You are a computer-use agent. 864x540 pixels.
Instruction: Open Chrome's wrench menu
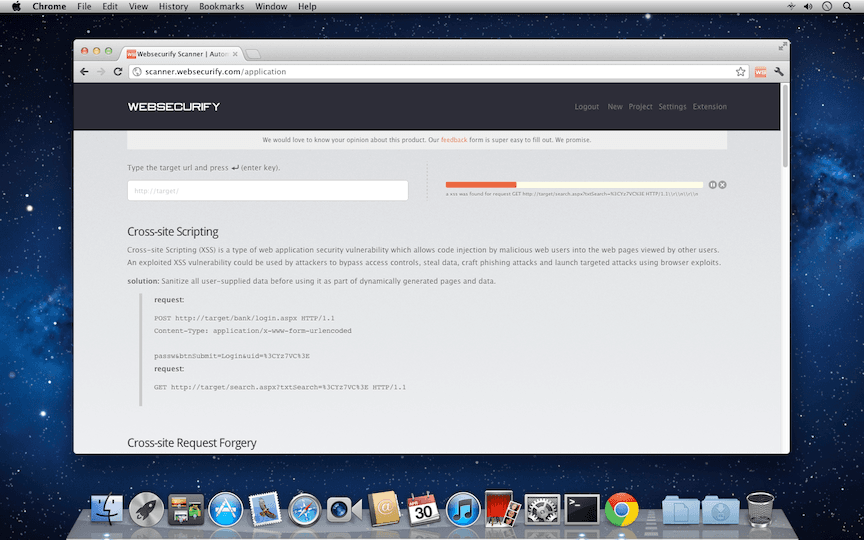pyautogui.click(x=779, y=72)
